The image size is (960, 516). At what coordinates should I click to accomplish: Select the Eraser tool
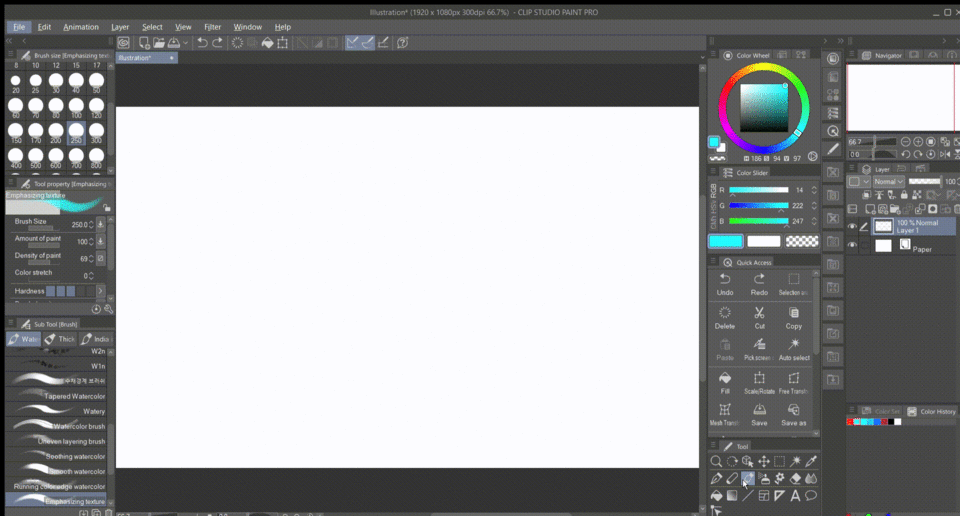click(795, 479)
